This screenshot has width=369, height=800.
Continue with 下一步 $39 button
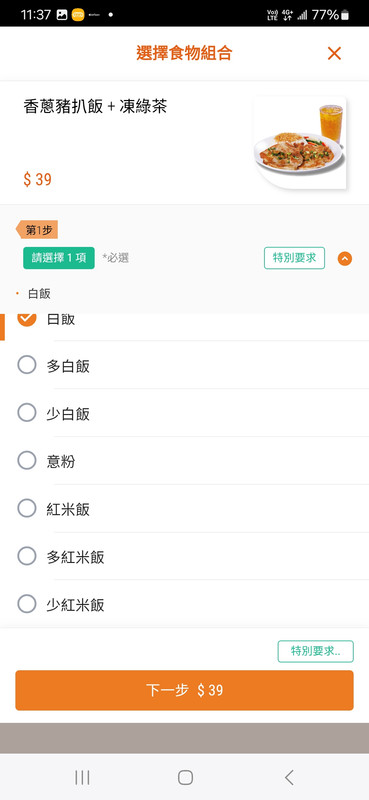point(184,690)
